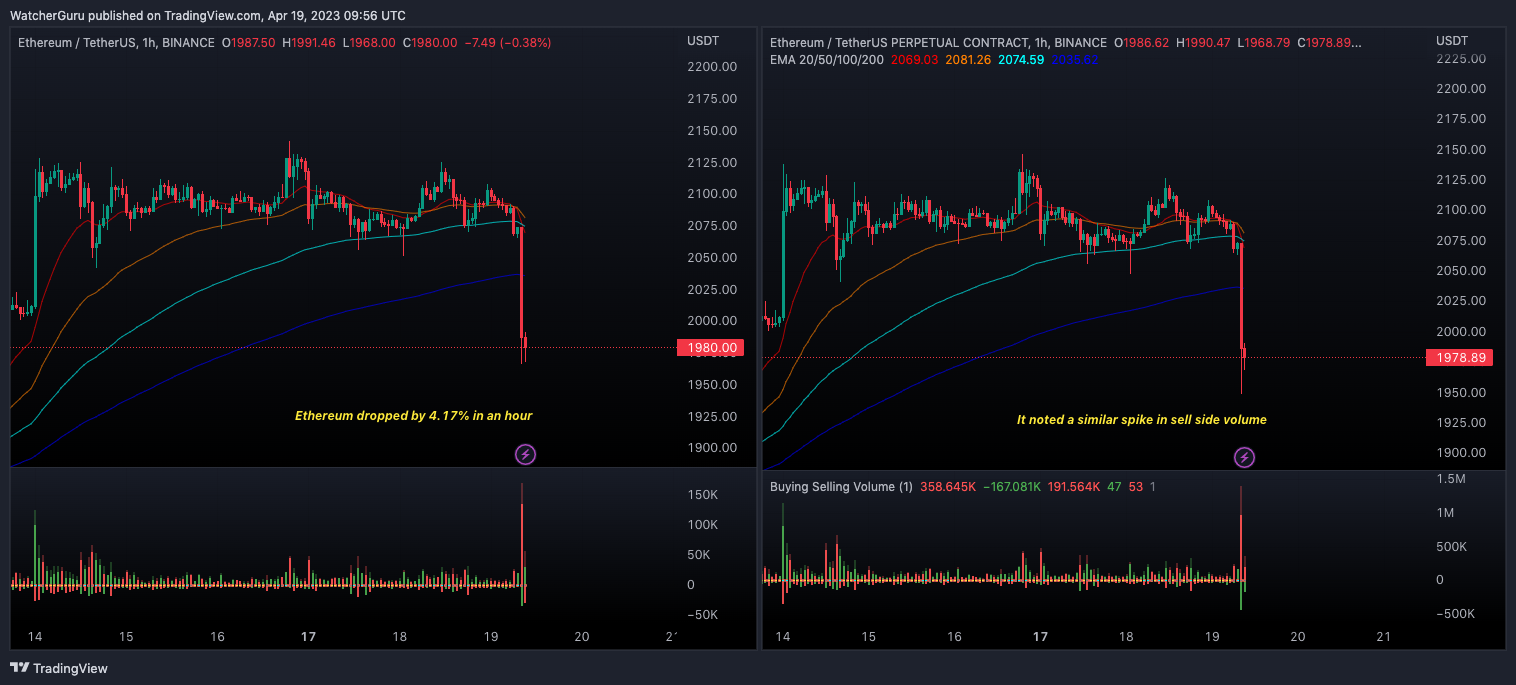Click the 191.564K volume value
The height and width of the screenshot is (685, 1516).
click(x=1074, y=487)
